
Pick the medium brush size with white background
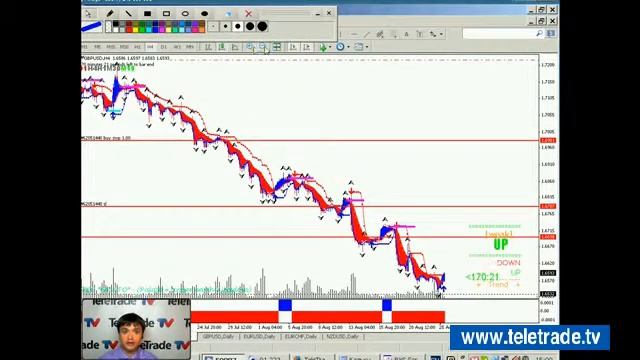coord(238,27)
